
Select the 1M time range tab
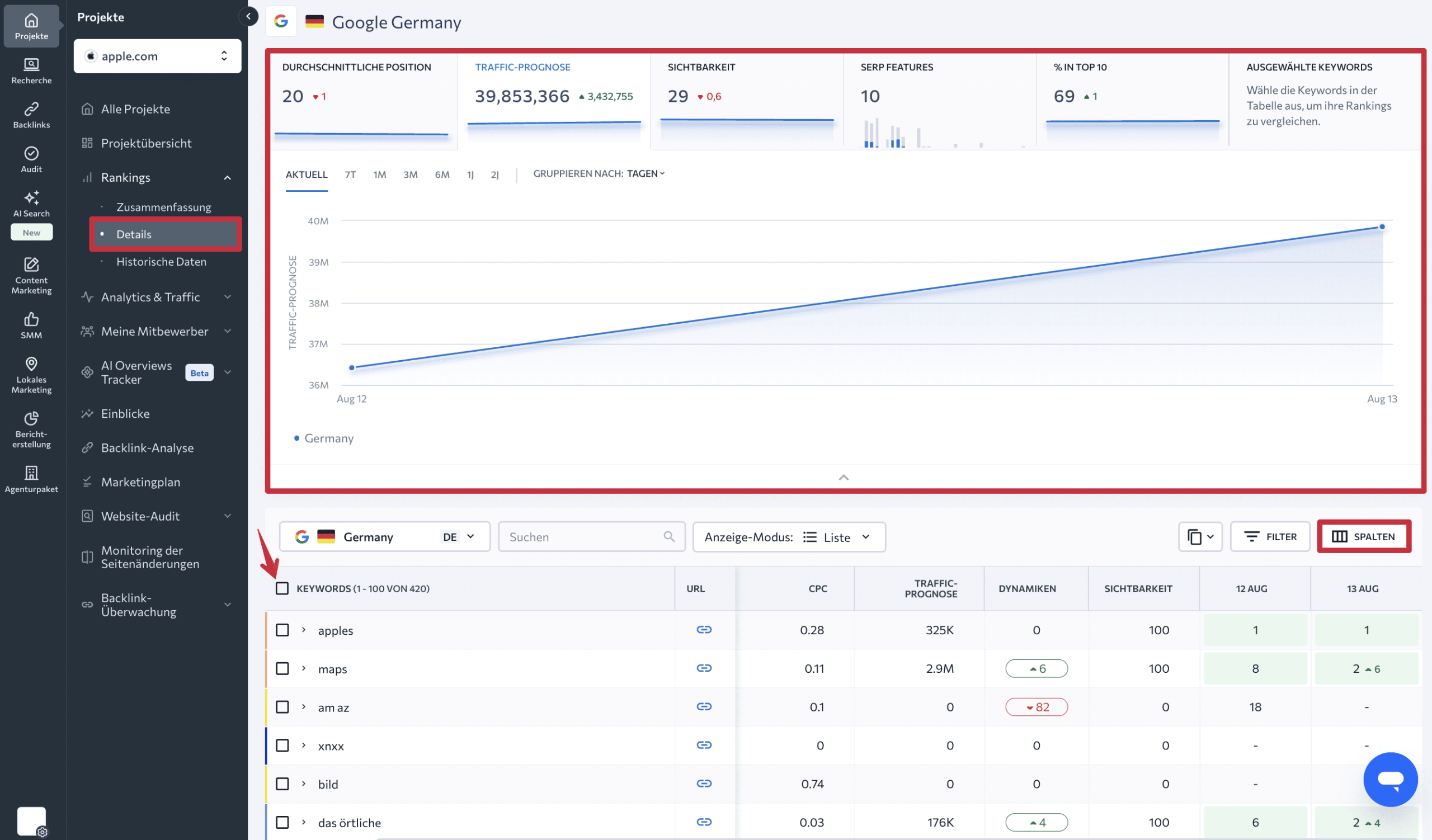[380, 174]
